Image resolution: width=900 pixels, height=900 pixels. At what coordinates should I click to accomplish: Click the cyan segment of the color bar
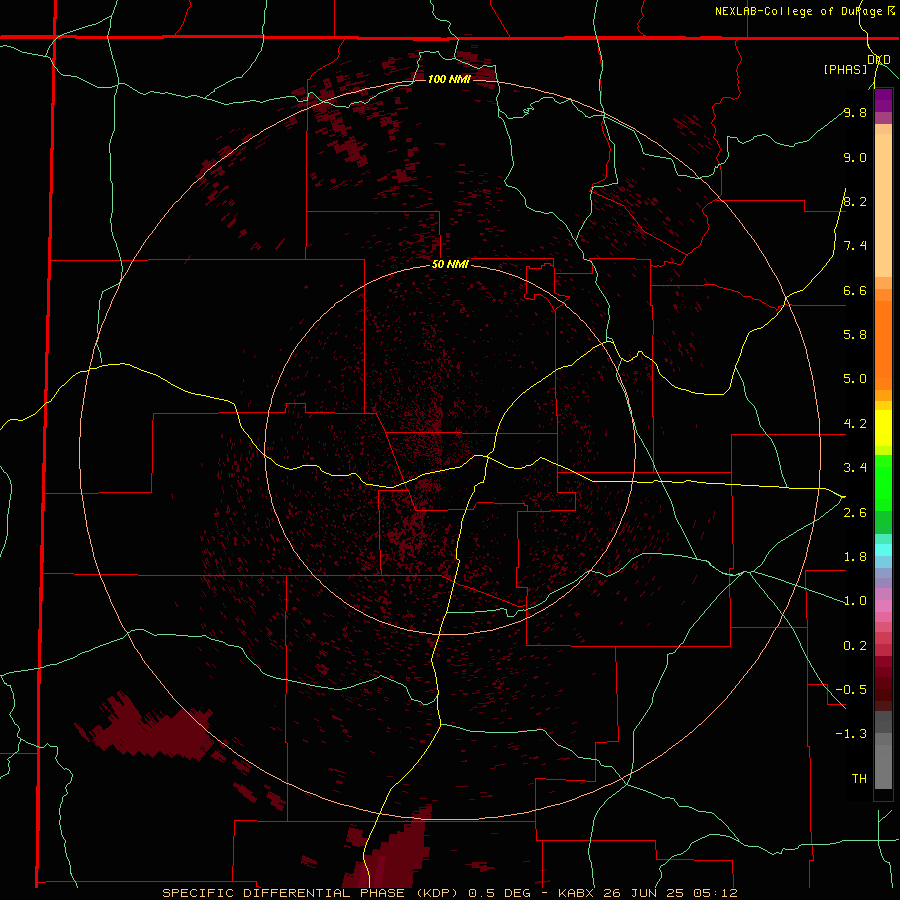pyautogui.click(x=883, y=550)
